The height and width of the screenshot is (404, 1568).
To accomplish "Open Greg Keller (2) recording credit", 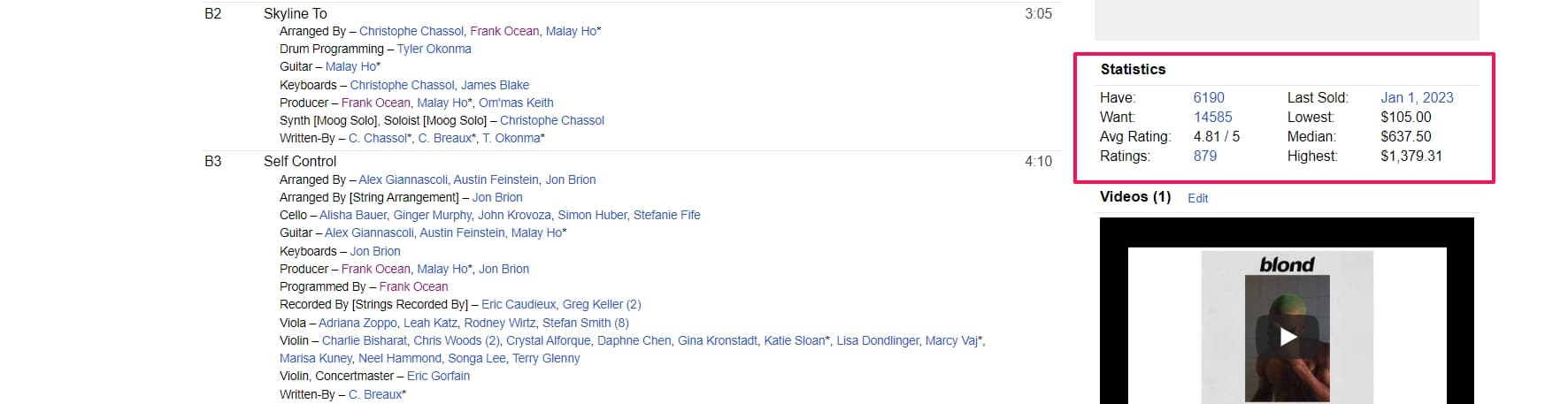I will point(601,304).
